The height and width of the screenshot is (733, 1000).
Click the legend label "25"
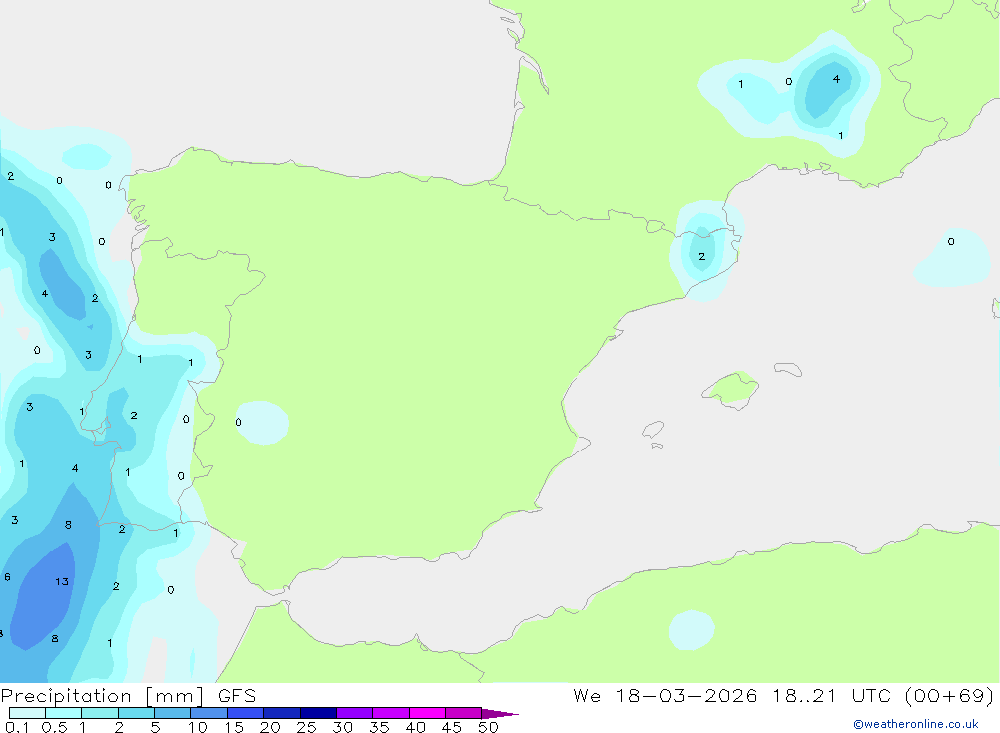(306, 727)
